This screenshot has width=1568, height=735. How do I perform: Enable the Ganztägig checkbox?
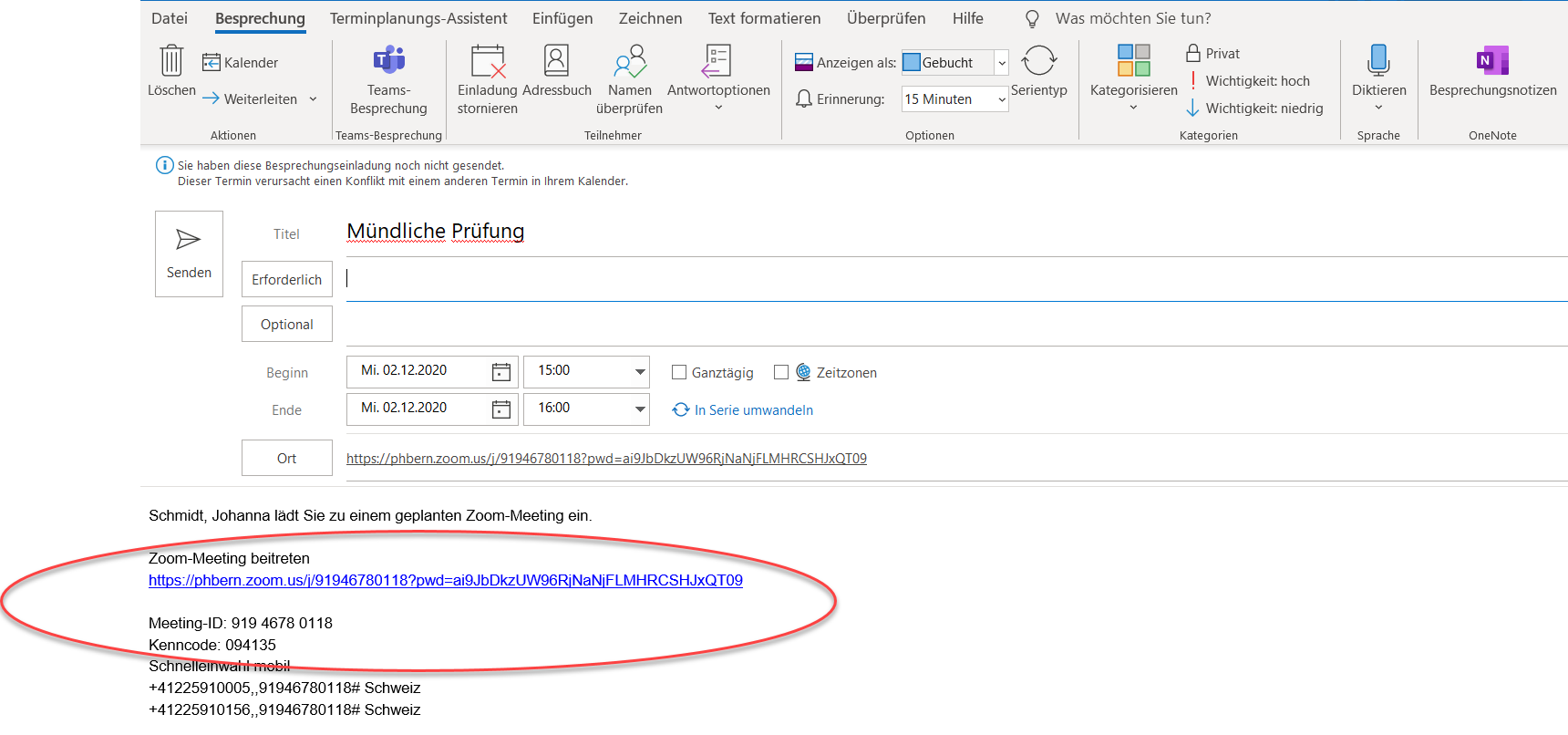(x=679, y=372)
